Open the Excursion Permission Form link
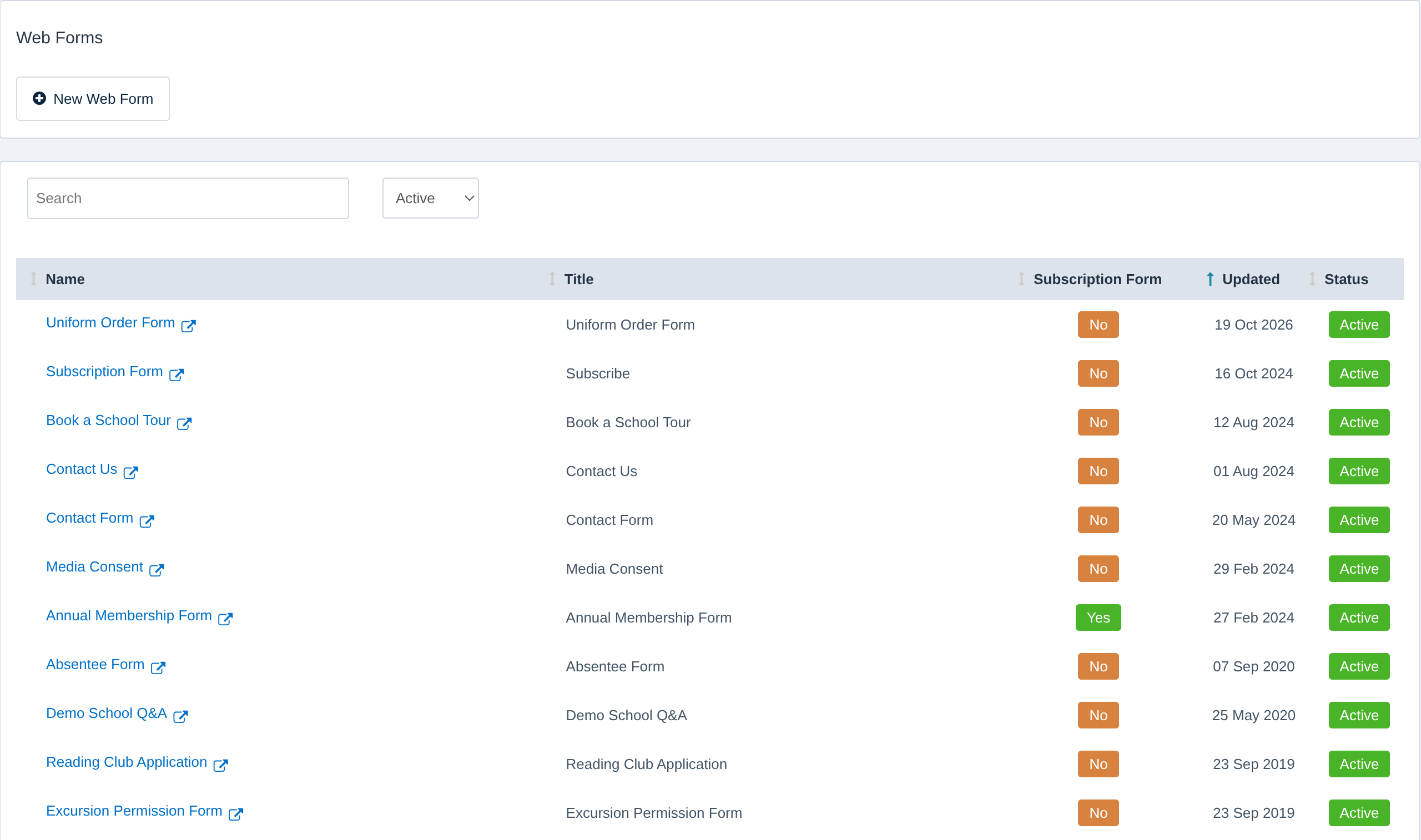This screenshot has height=840, width=1421. point(134,812)
